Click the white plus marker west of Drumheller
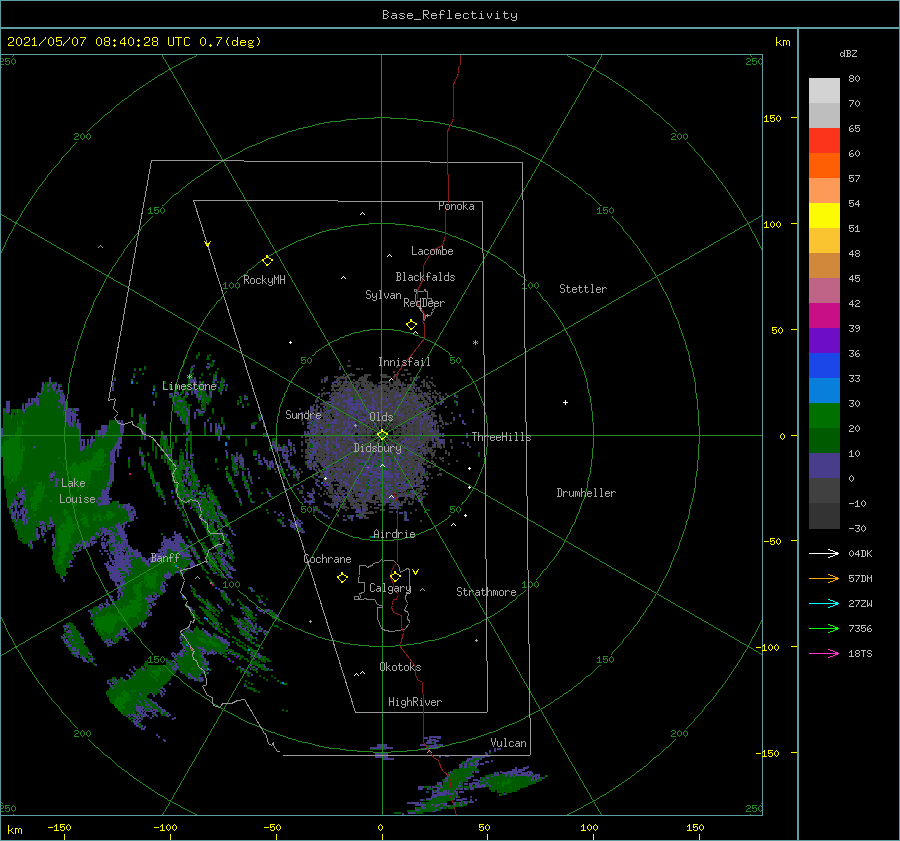 tap(565, 402)
